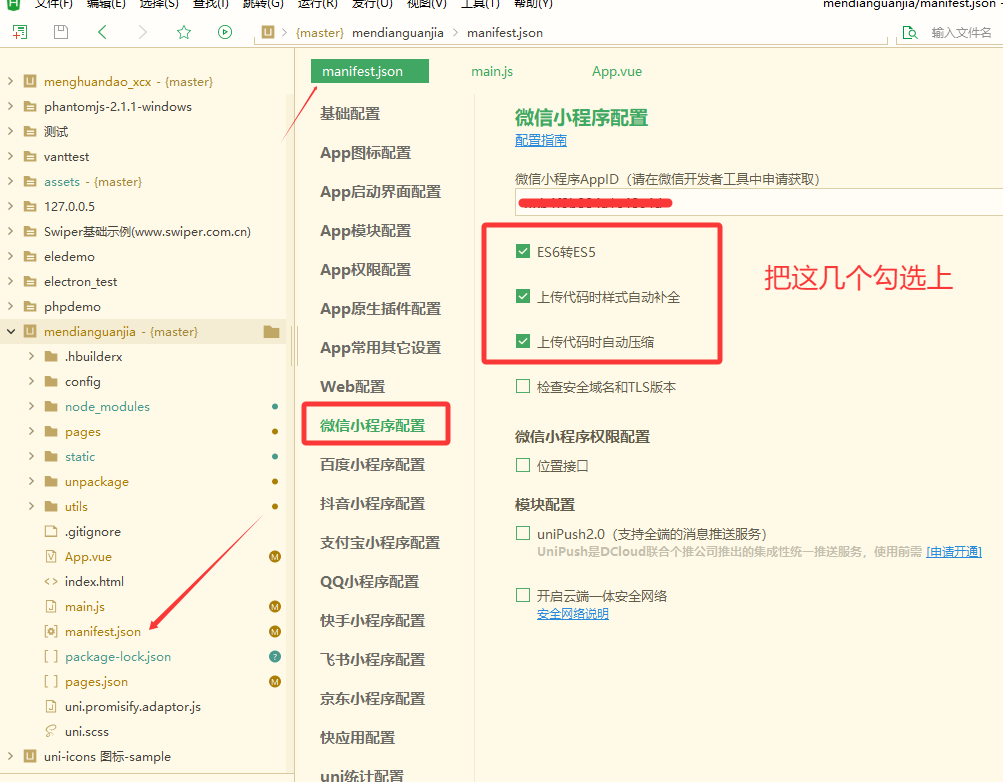Go forward with the right arrow icon
Viewport: 1003px width, 782px height.
tap(143, 32)
